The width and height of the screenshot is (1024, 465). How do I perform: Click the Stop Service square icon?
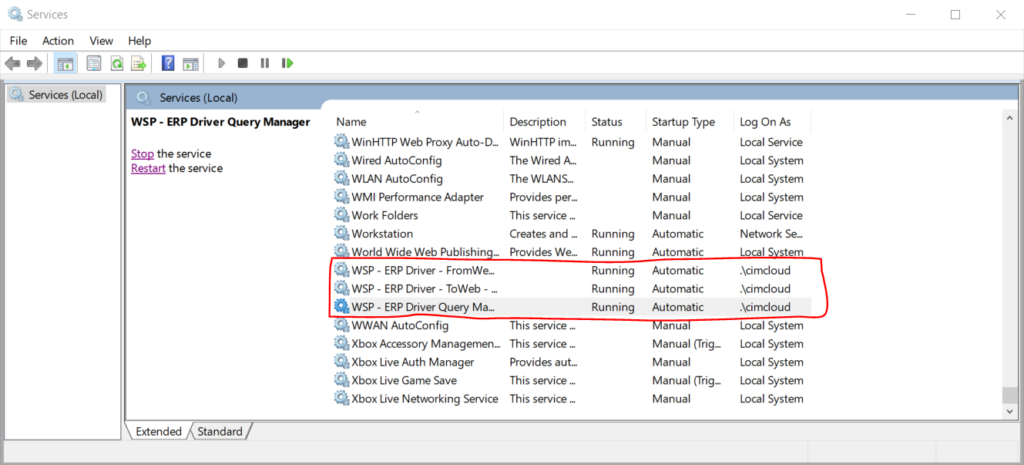(x=242, y=63)
